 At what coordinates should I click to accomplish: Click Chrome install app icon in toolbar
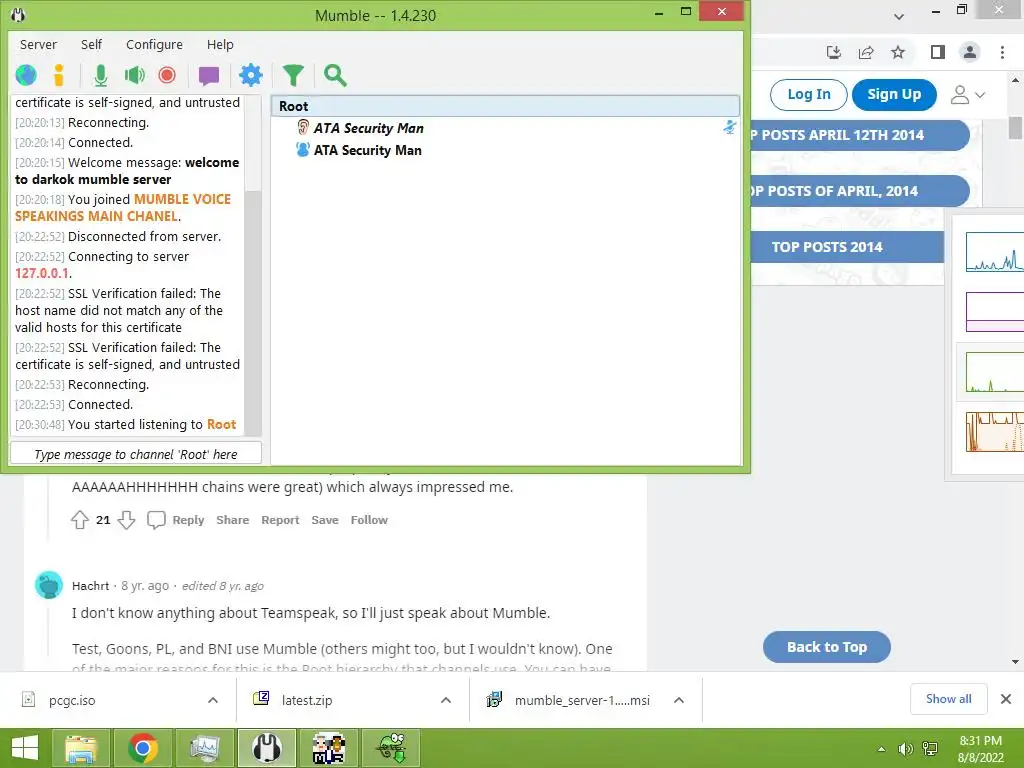click(834, 52)
